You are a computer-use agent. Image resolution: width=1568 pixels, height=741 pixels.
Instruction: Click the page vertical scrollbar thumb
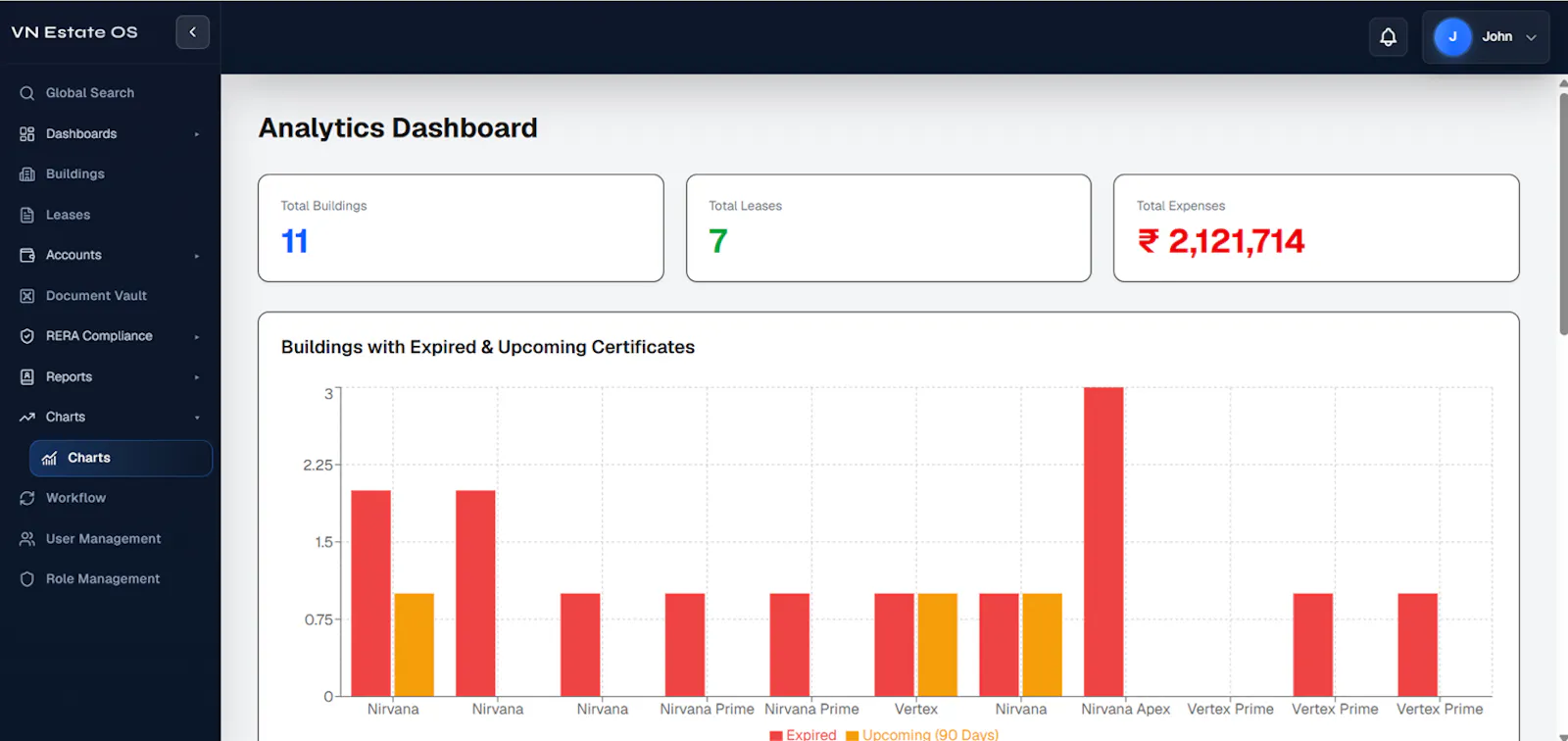coord(1563,214)
